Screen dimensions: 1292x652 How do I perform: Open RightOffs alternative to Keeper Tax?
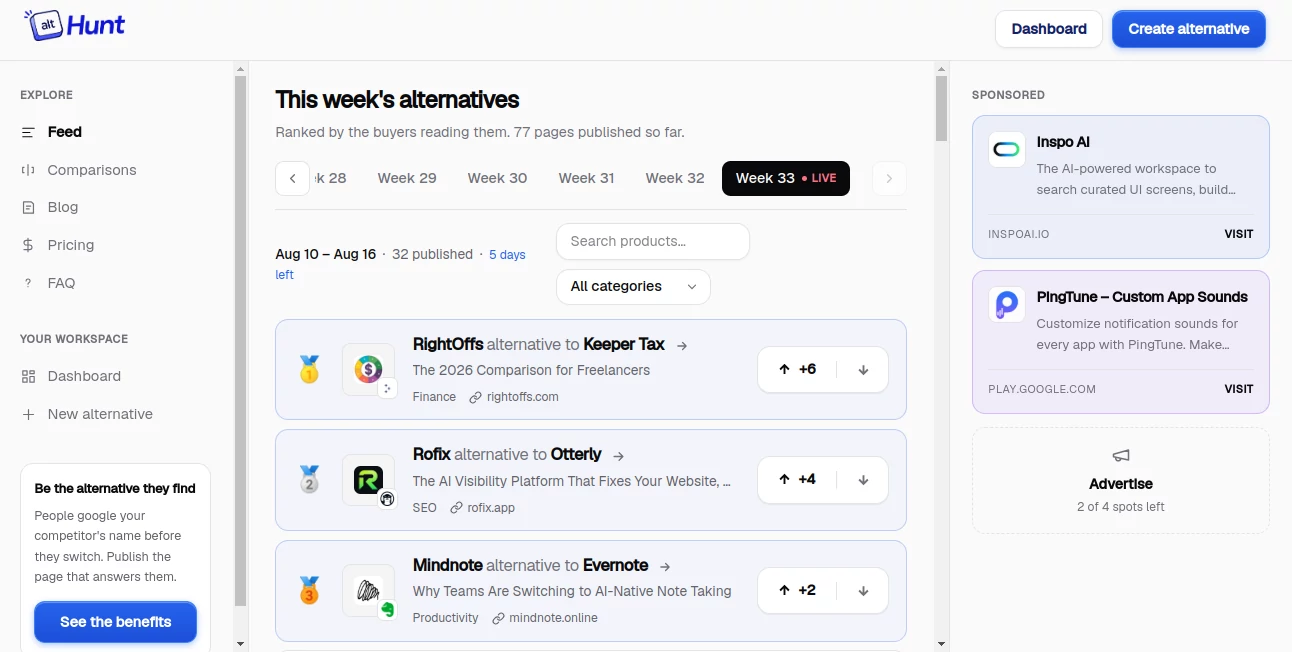click(x=539, y=344)
